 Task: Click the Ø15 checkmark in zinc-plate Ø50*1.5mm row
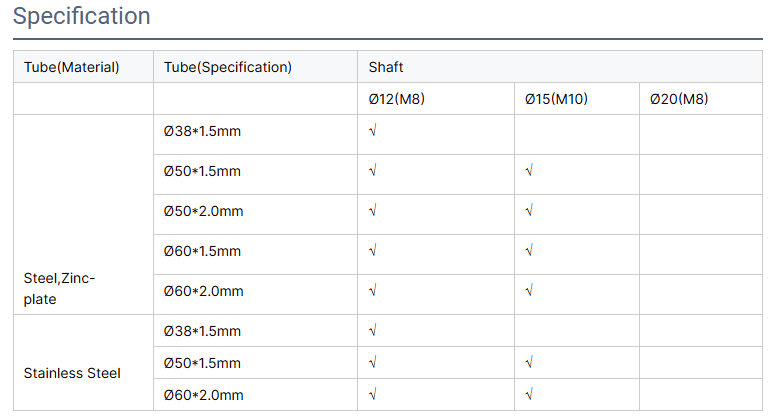(529, 170)
